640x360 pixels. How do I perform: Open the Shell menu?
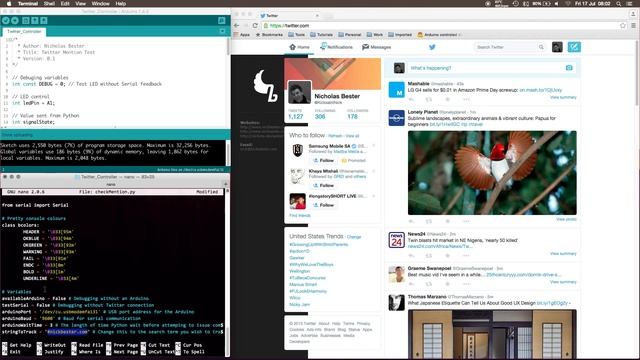tap(49, 3)
